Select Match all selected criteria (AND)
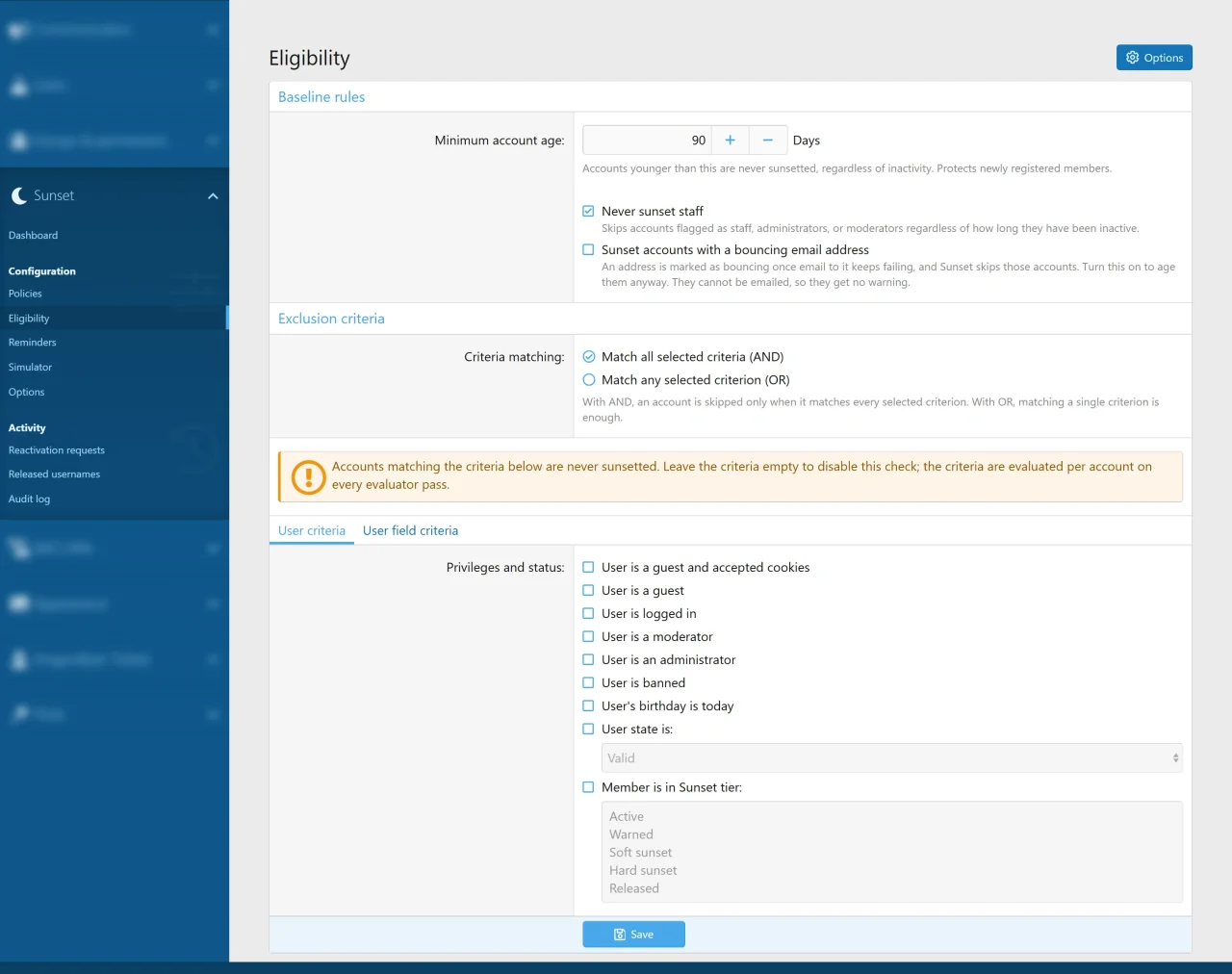1232x974 pixels. point(589,356)
